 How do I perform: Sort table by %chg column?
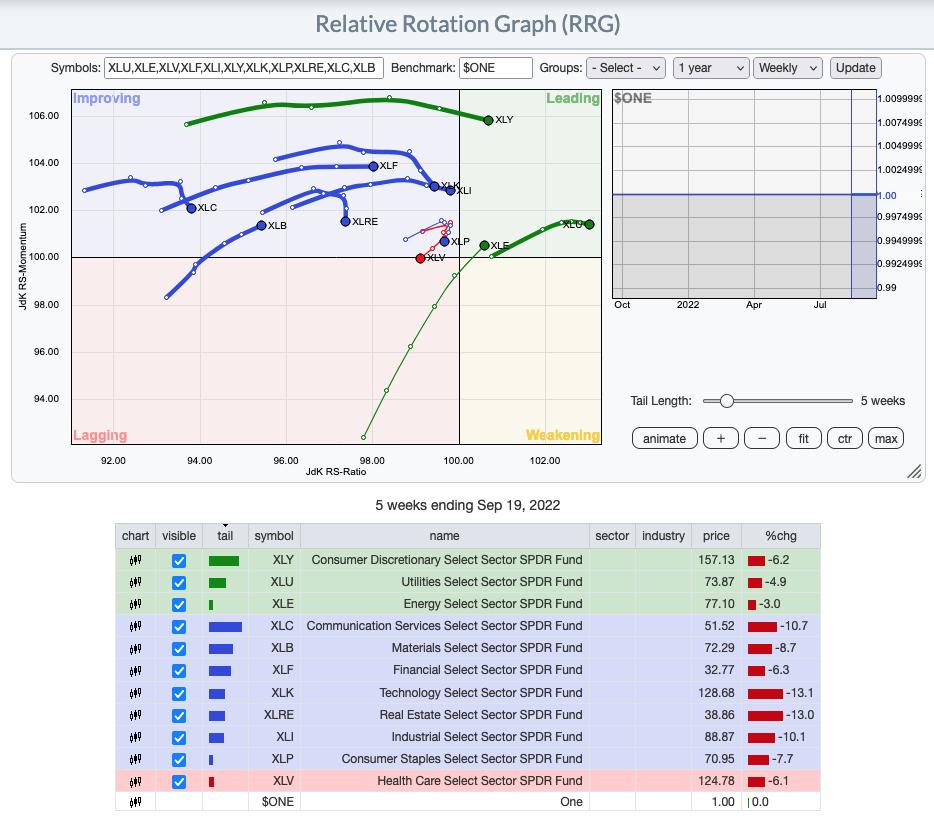click(x=781, y=536)
